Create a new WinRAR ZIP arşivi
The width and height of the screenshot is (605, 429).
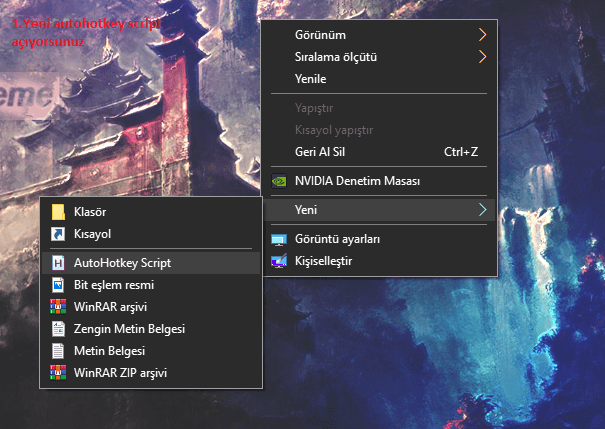pos(151,373)
